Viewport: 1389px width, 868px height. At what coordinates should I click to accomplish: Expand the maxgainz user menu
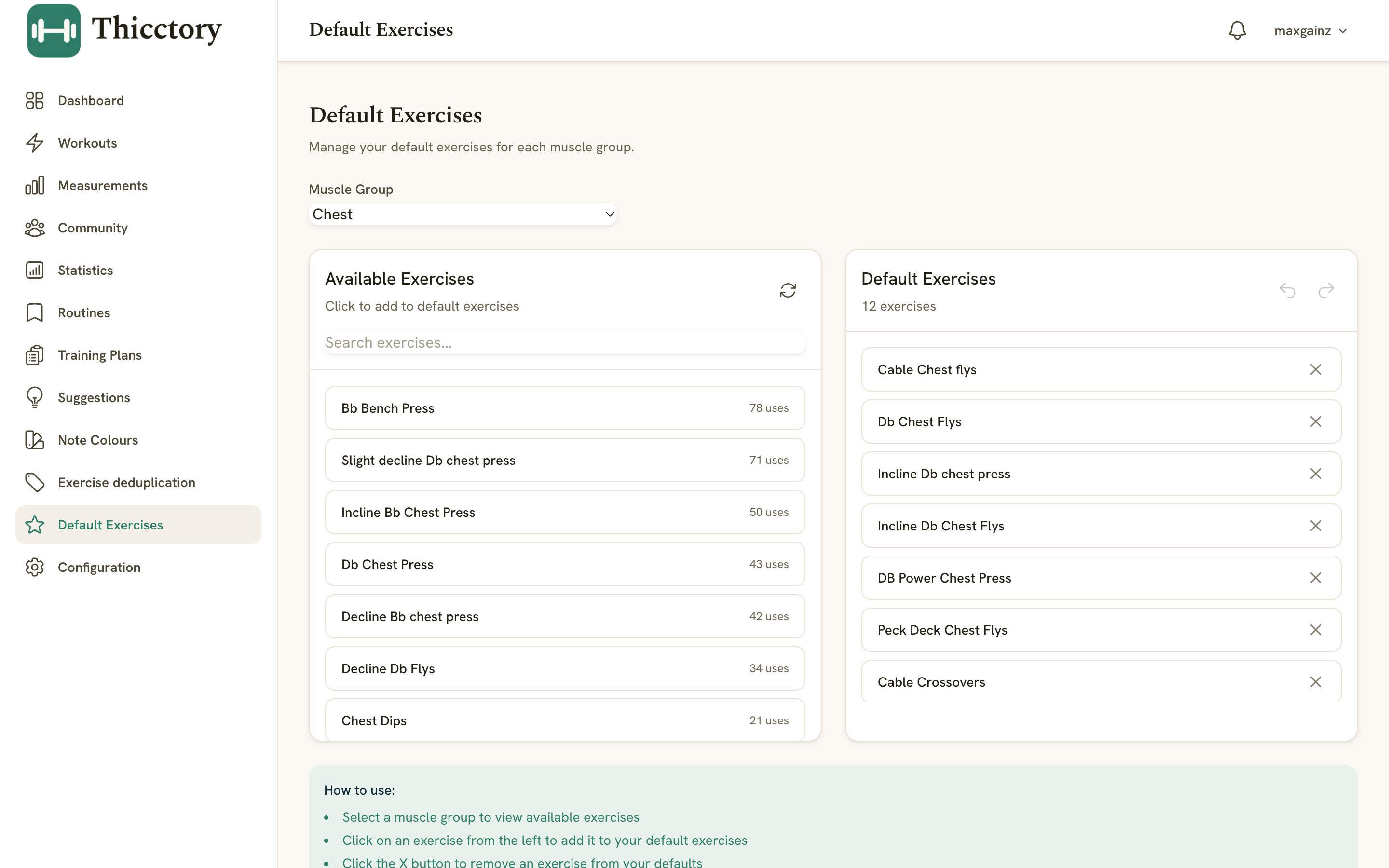coord(1310,31)
